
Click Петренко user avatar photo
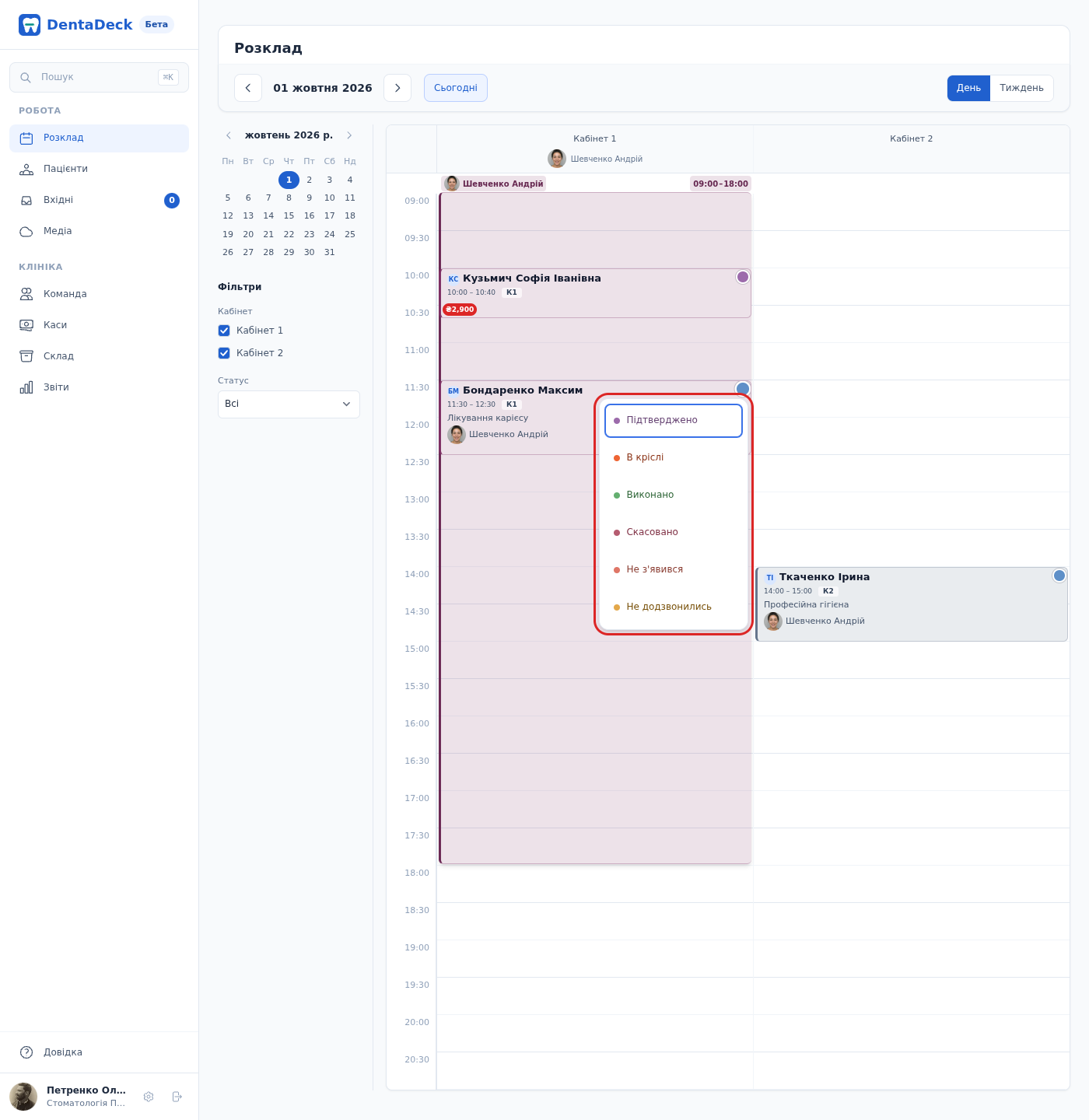pyautogui.click(x=23, y=1097)
